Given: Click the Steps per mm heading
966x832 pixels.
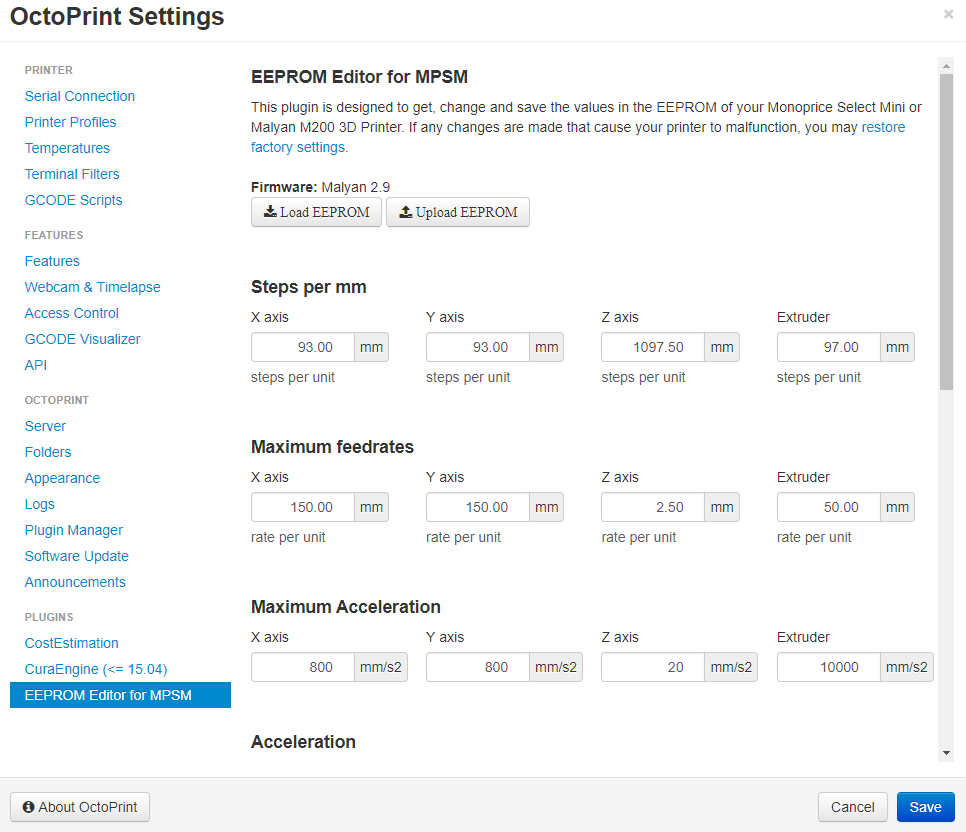Looking at the screenshot, I should point(309,287).
